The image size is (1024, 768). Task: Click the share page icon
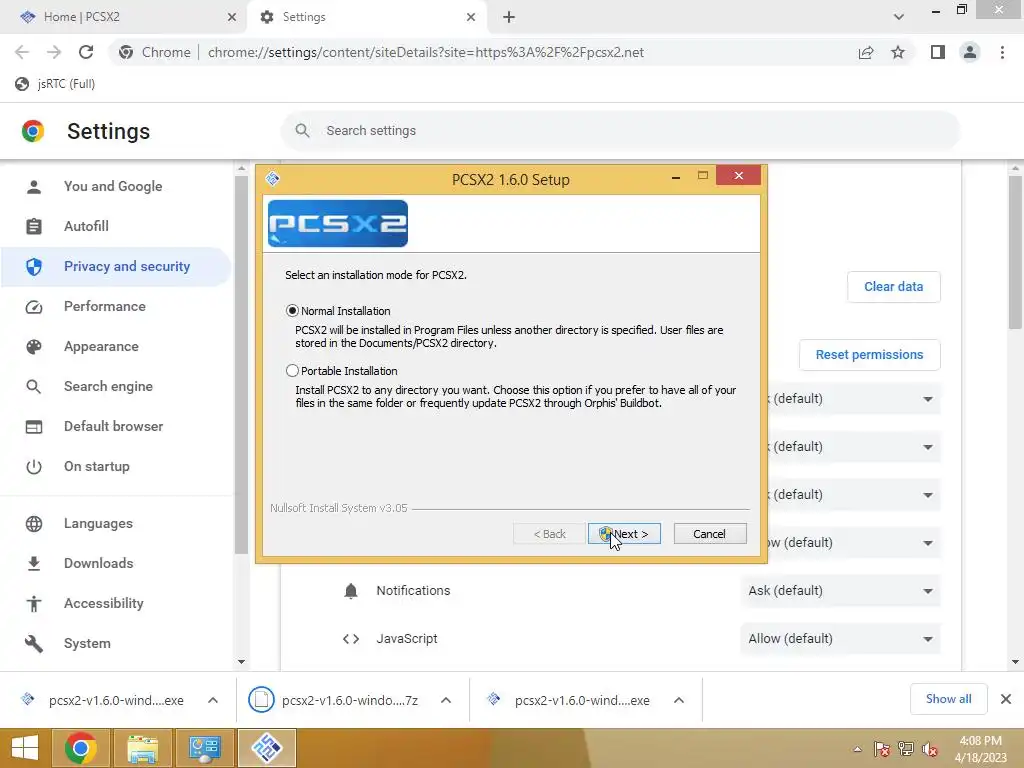point(866,52)
